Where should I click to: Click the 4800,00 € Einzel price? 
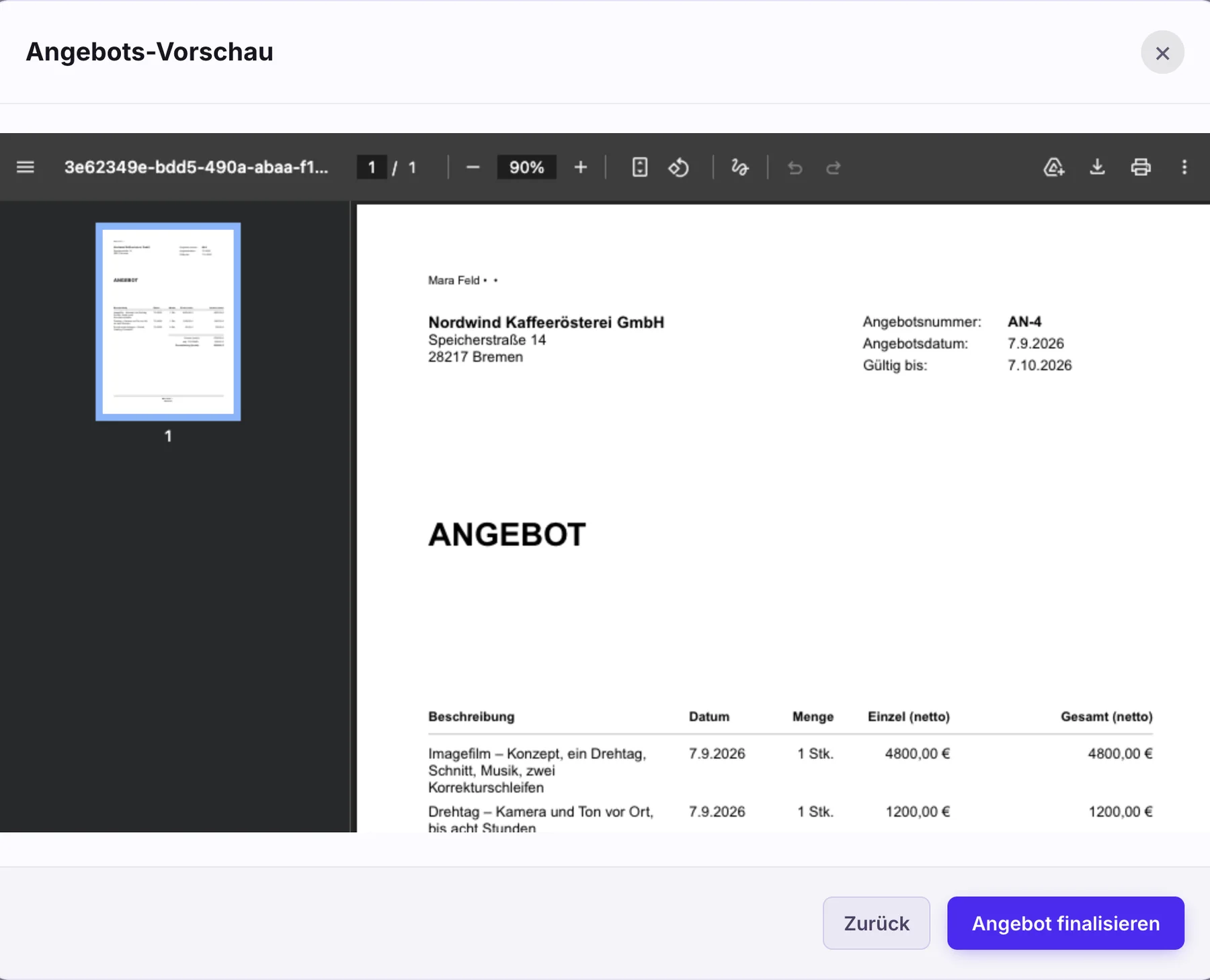(x=917, y=753)
